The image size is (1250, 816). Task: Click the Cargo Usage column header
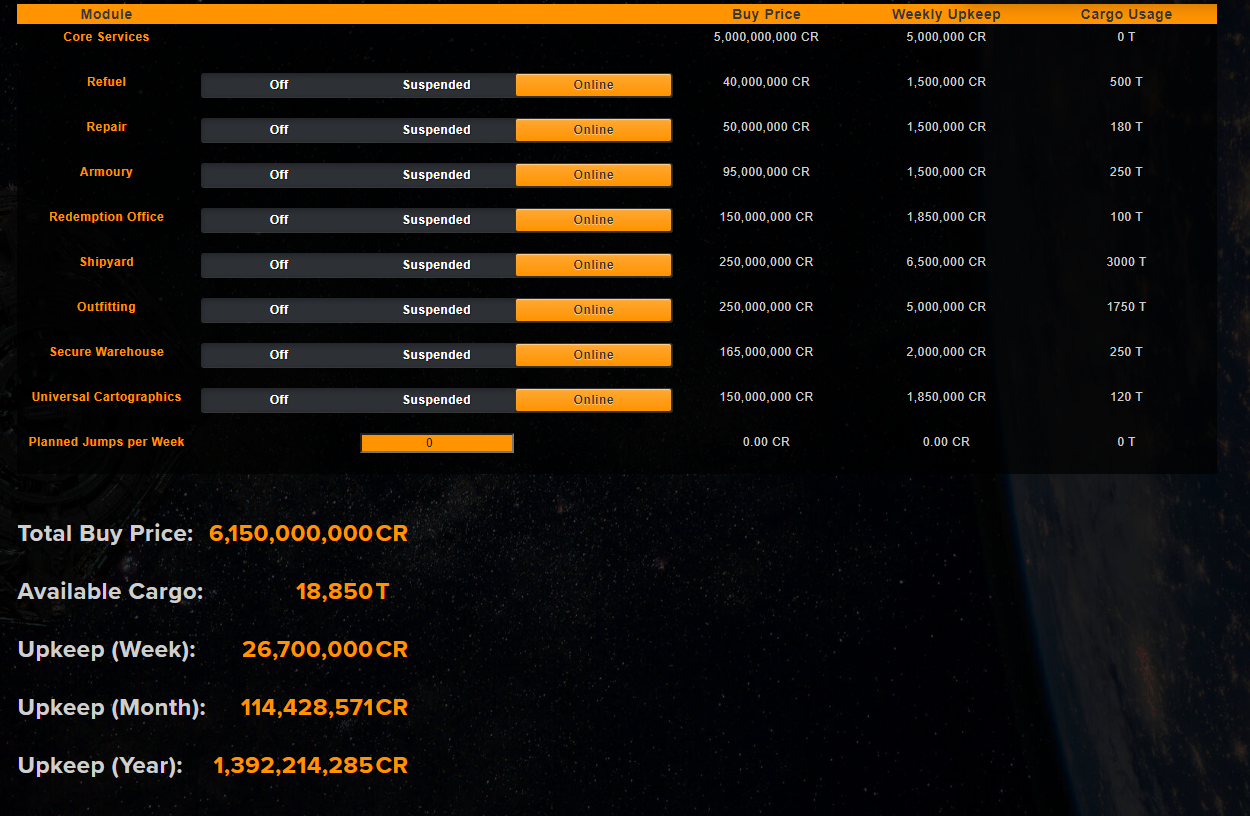click(1126, 14)
